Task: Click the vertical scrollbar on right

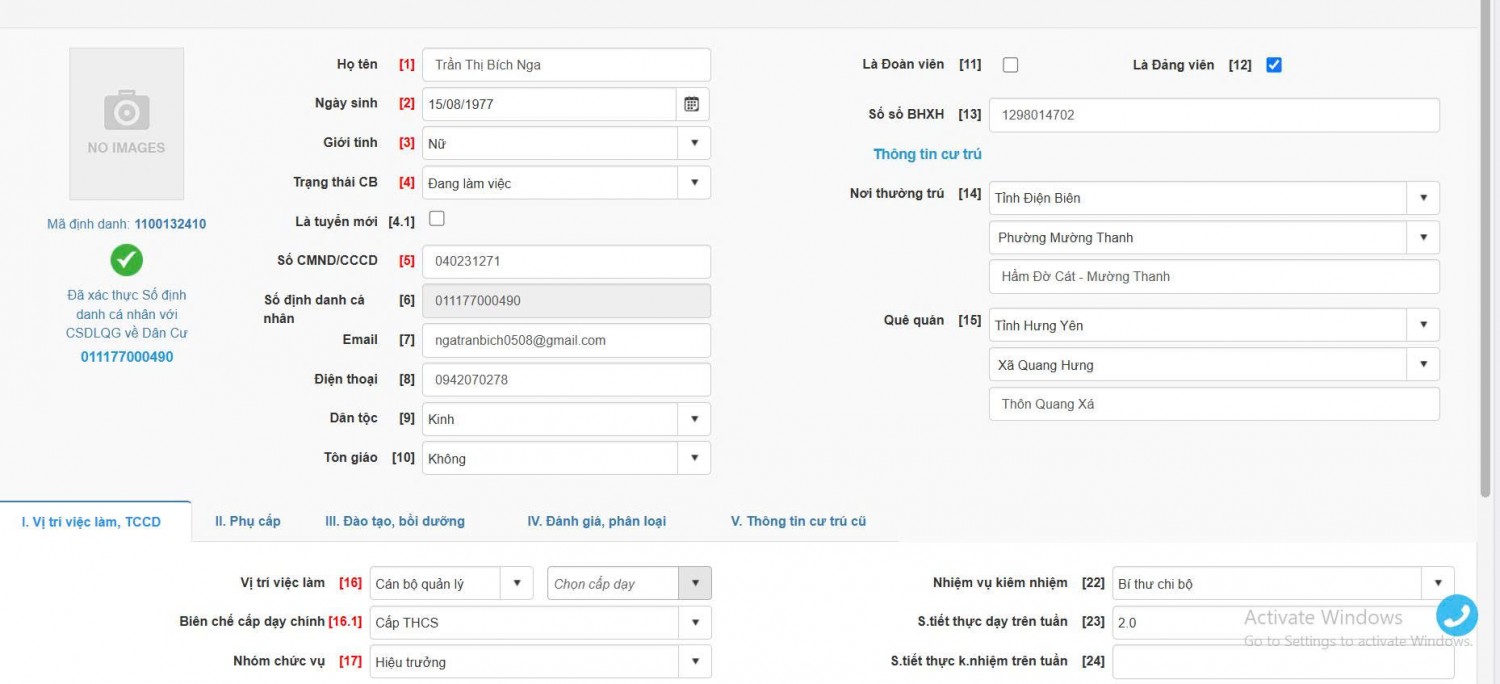Action: pos(1485,250)
